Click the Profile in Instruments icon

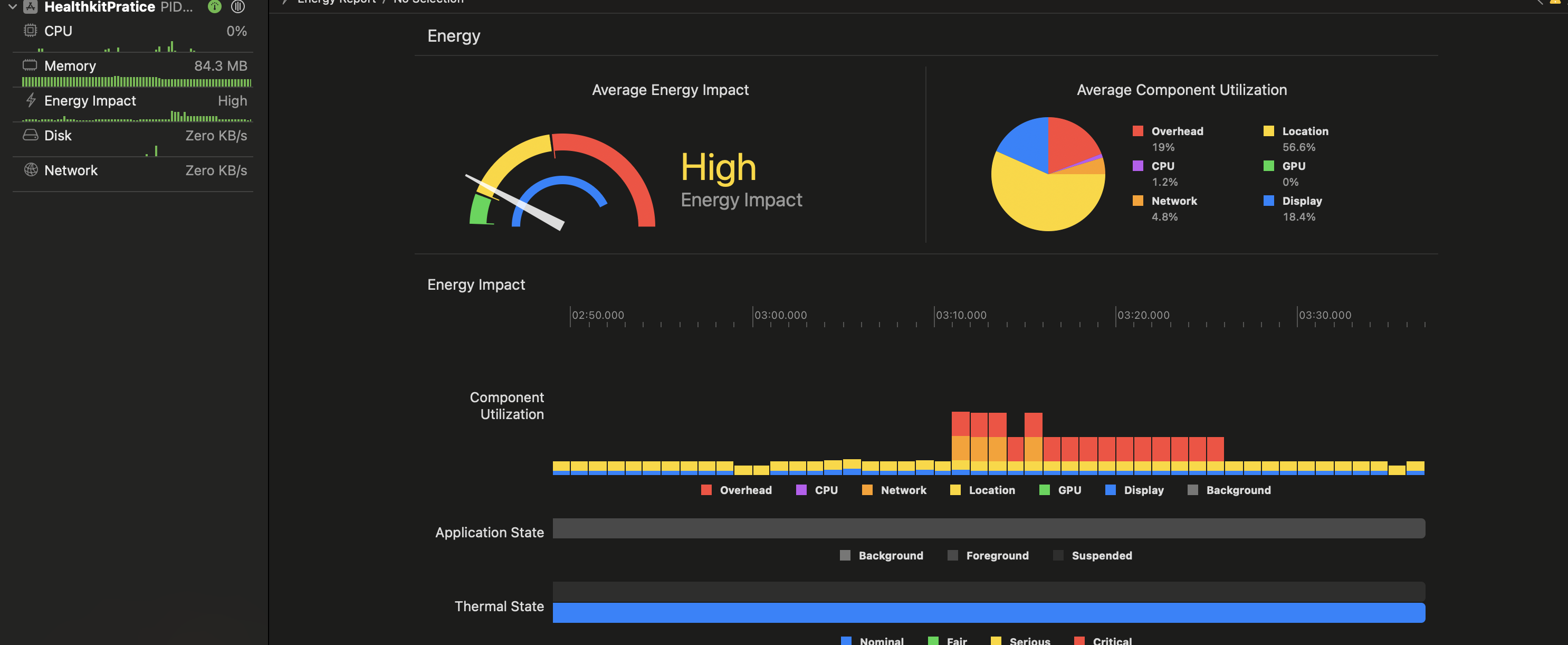pos(238,7)
